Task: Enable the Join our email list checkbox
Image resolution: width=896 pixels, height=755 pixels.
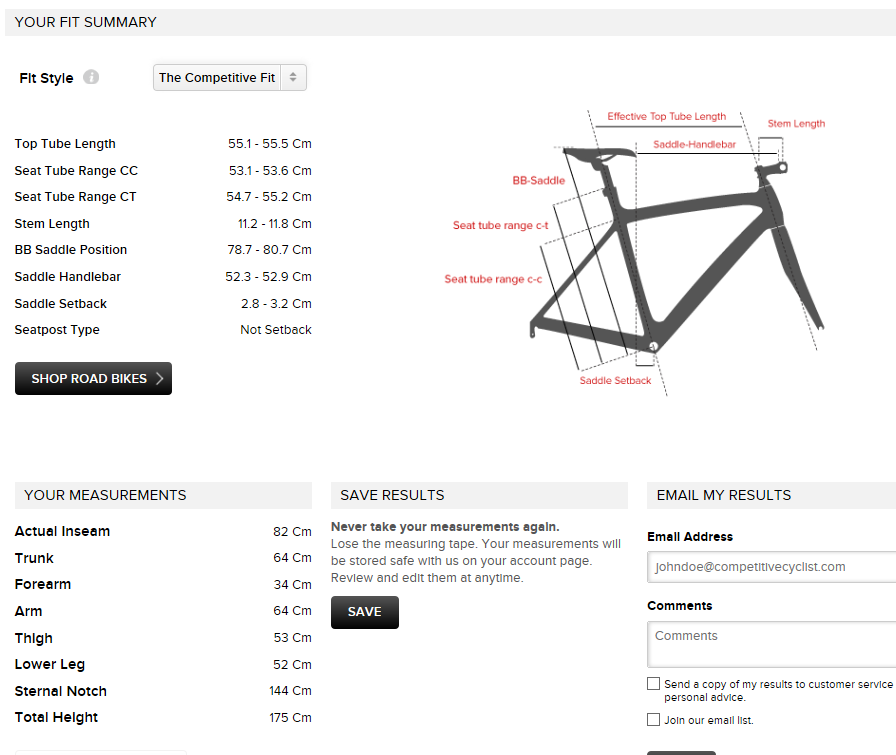Action: point(654,720)
